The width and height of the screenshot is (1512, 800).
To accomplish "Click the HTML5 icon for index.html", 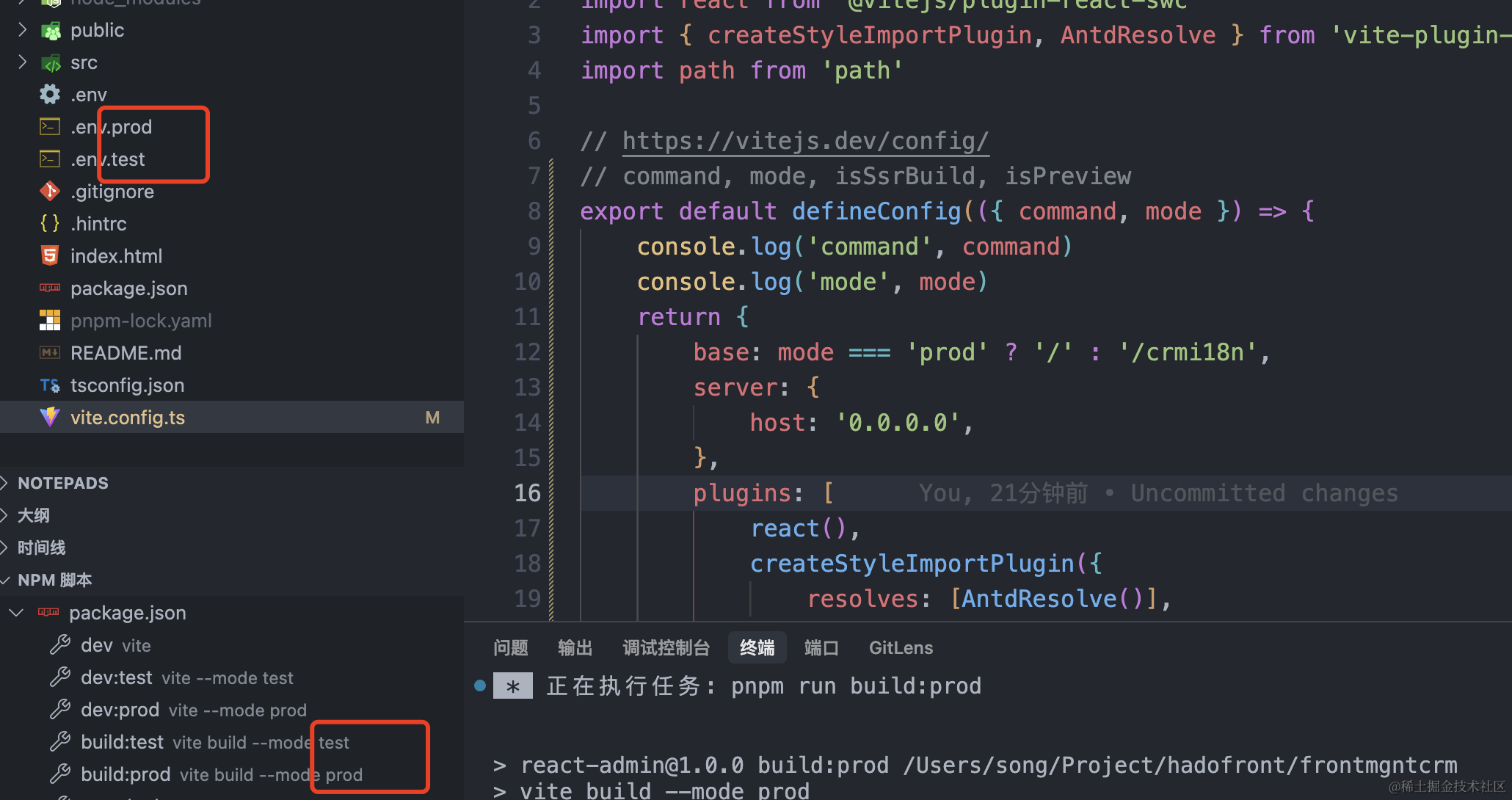I will 49,256.
